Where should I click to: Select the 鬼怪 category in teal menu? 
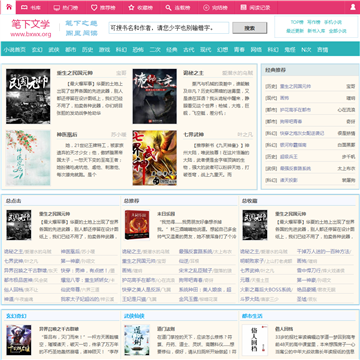(290, 50)
